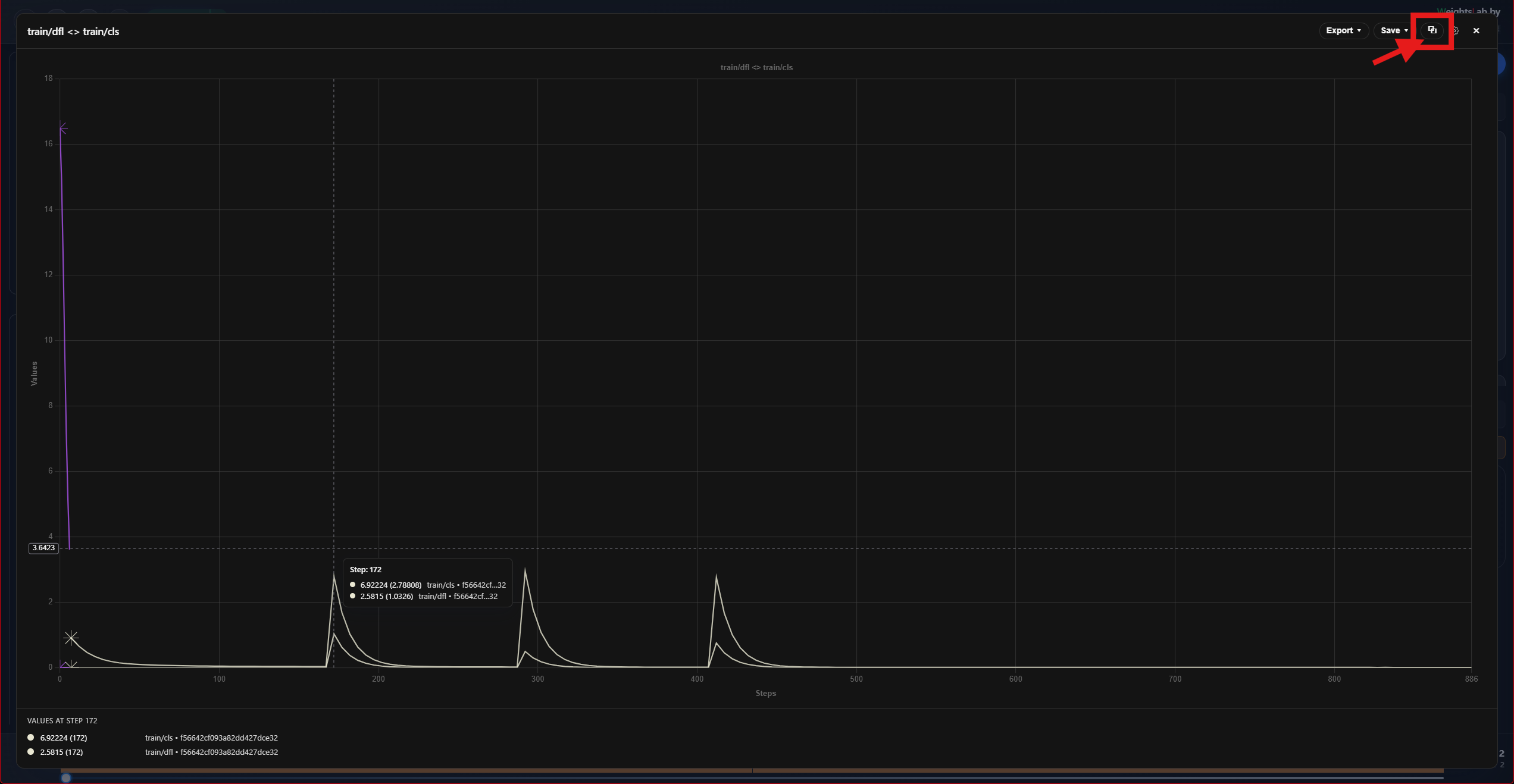Click the 3.6423 y-axis value badge
Image resolution: width=1514 pixels, height=784 pixels.
[x=43, y=548]
